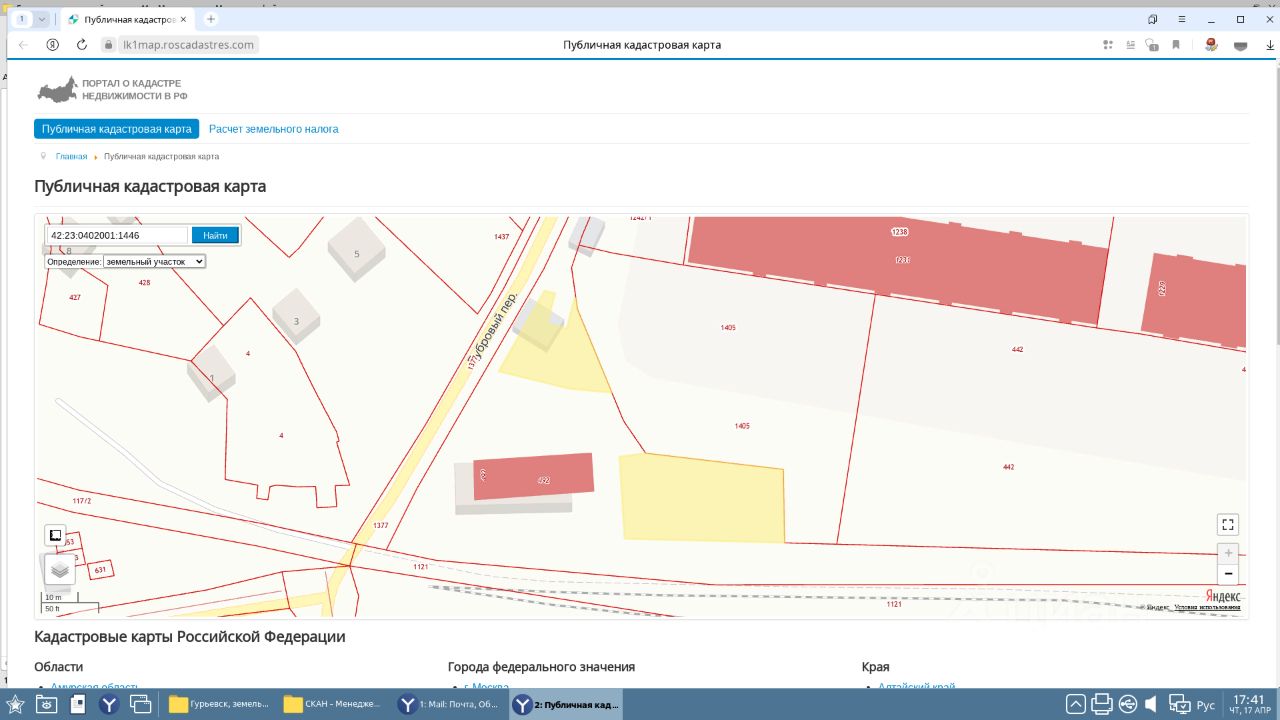Close the Публичная кадастровая карта browser tab
The width and height of the screenshot is (1280, 720).
pos(183,19)
